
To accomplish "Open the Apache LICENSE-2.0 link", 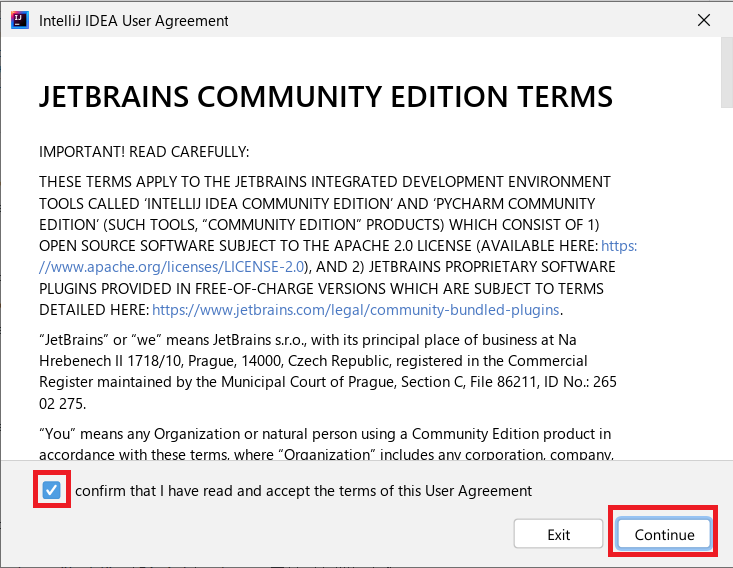I will click(x=172, y=267).
